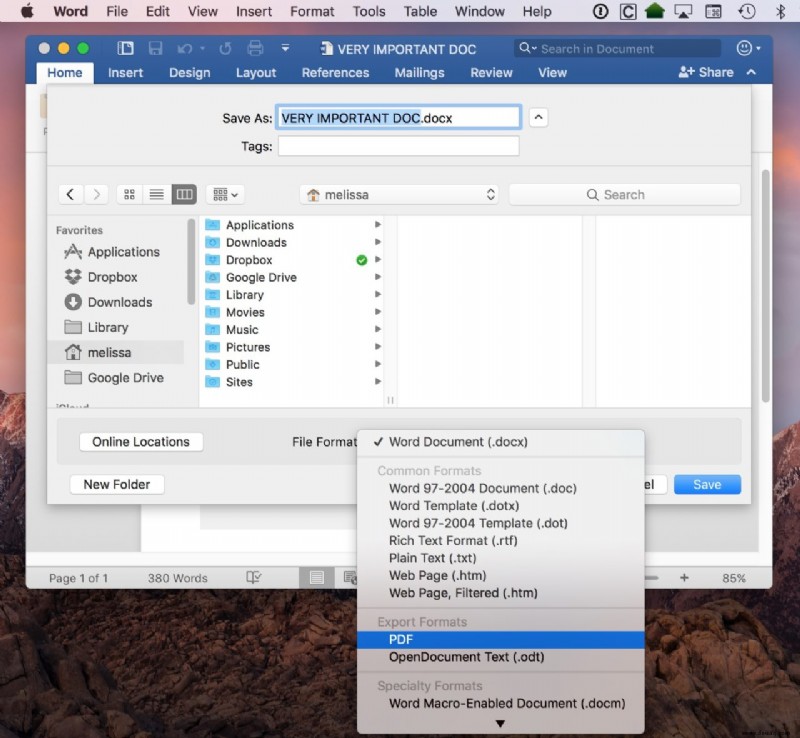Screen dimensions: 800x738
Task: Click the blue Save button
Action: click(x=707, y=484)
